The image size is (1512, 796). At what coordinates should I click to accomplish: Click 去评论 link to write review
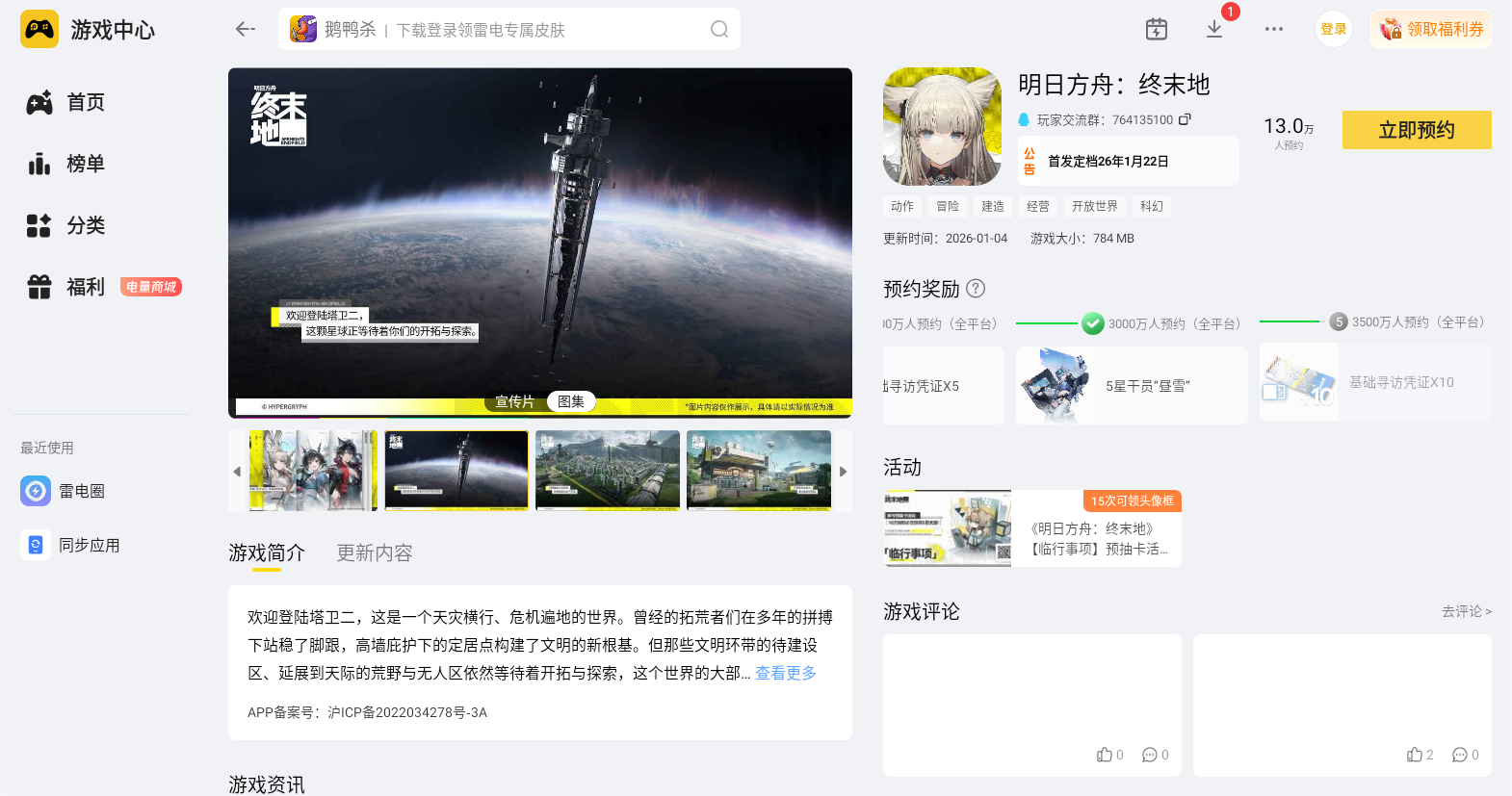coord(1466,611)
